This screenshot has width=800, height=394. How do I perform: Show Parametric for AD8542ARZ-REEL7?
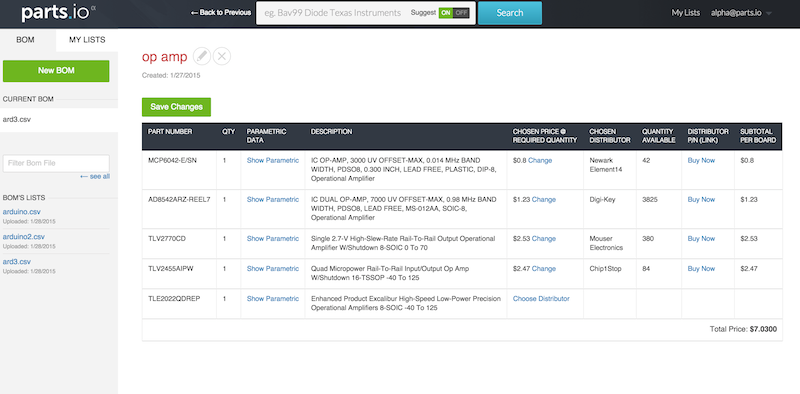click(x=273, y=200)
